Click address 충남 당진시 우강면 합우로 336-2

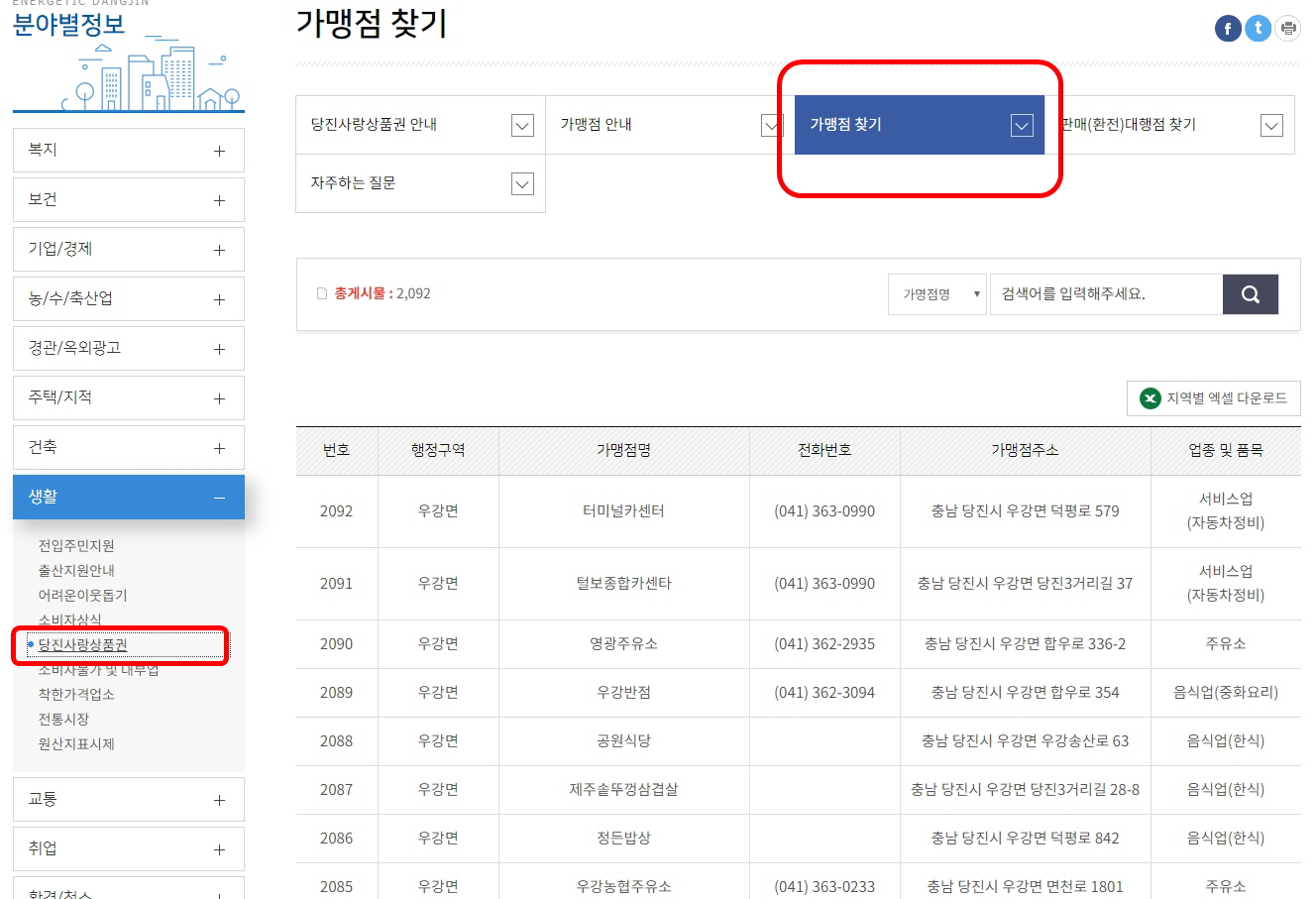[x=1025, y=644]
